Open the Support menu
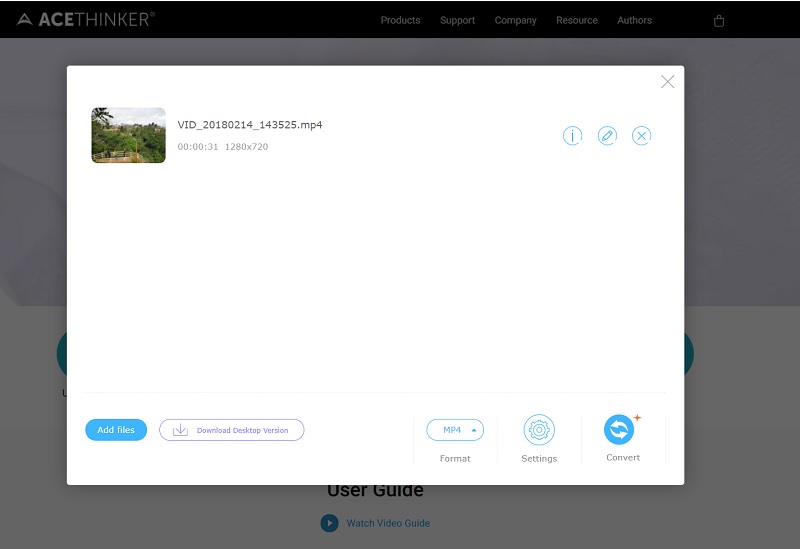This screenshot has height=549, width=800. pos(458,20)
